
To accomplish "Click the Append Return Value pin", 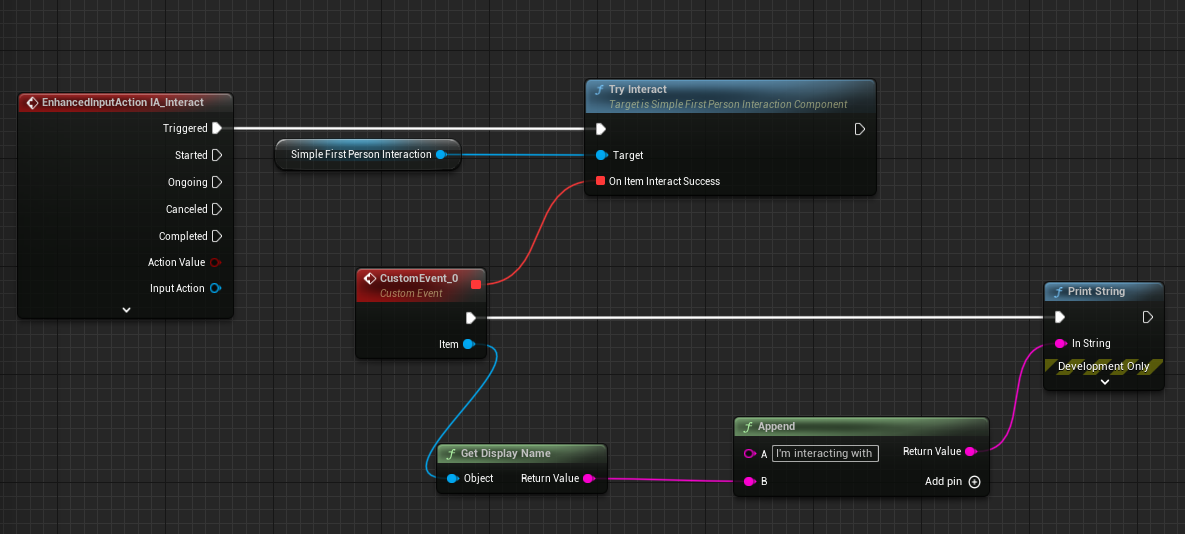I will tap(970, 451).
